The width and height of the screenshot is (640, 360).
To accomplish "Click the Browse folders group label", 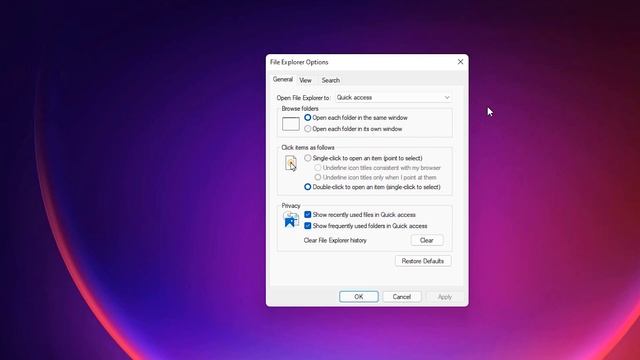I will (300, 109).
